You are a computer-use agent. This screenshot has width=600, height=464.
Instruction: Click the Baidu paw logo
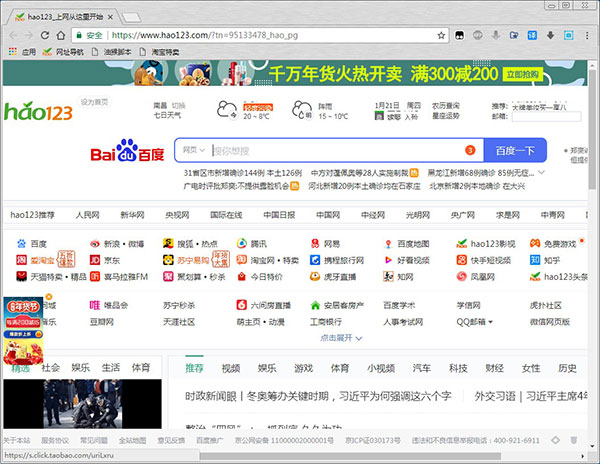tap(127, 153)
